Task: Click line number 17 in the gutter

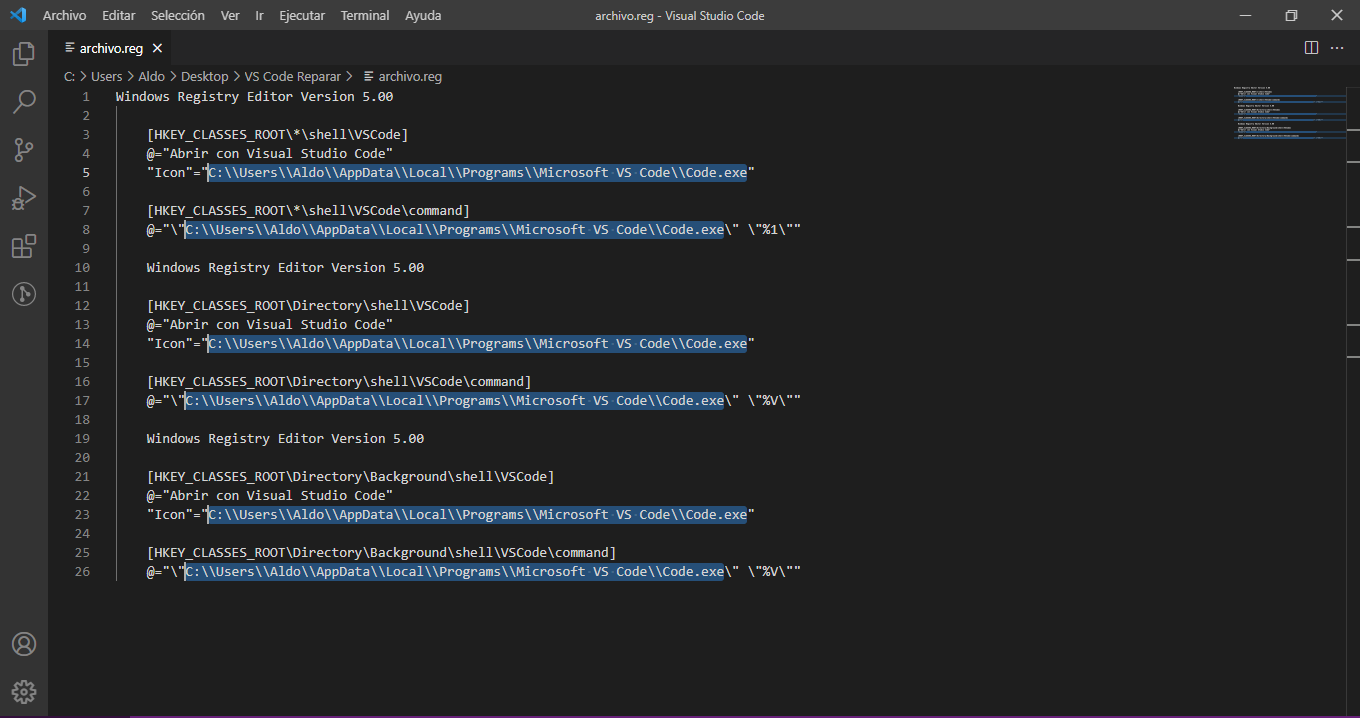Action: pyautogui.click(x=82, y=400)
